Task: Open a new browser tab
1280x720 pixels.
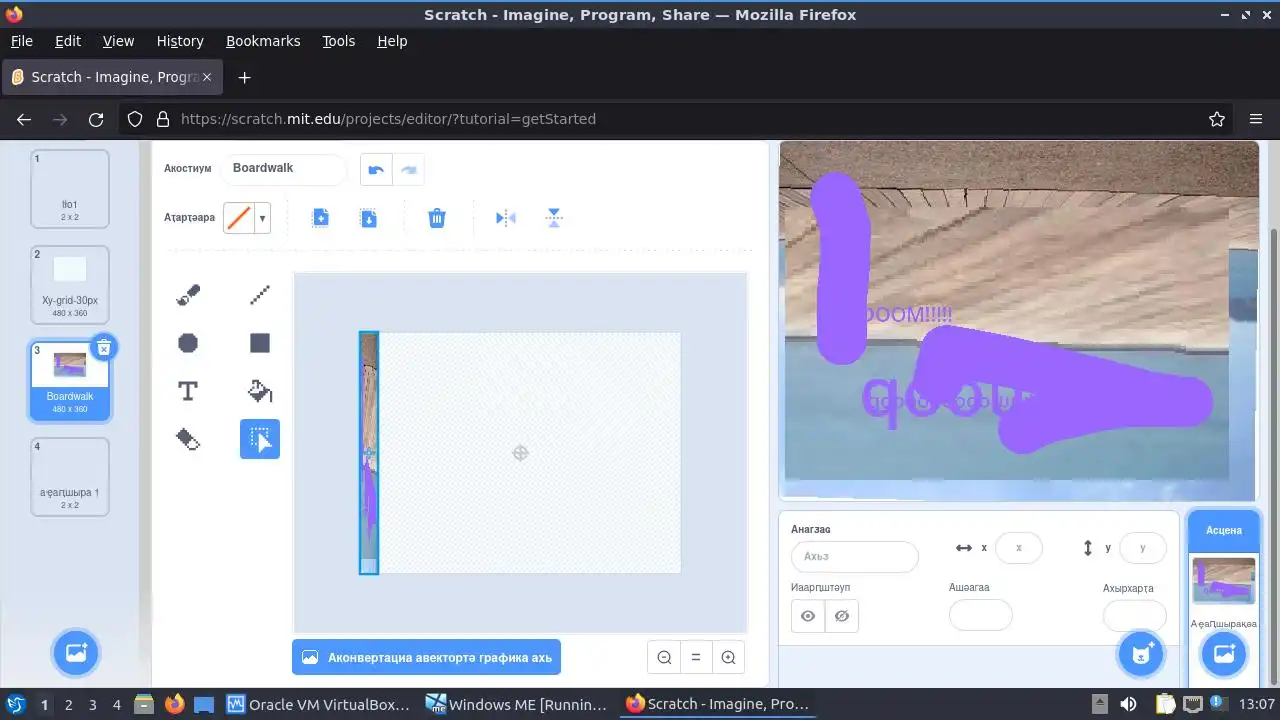Action: 244,77
